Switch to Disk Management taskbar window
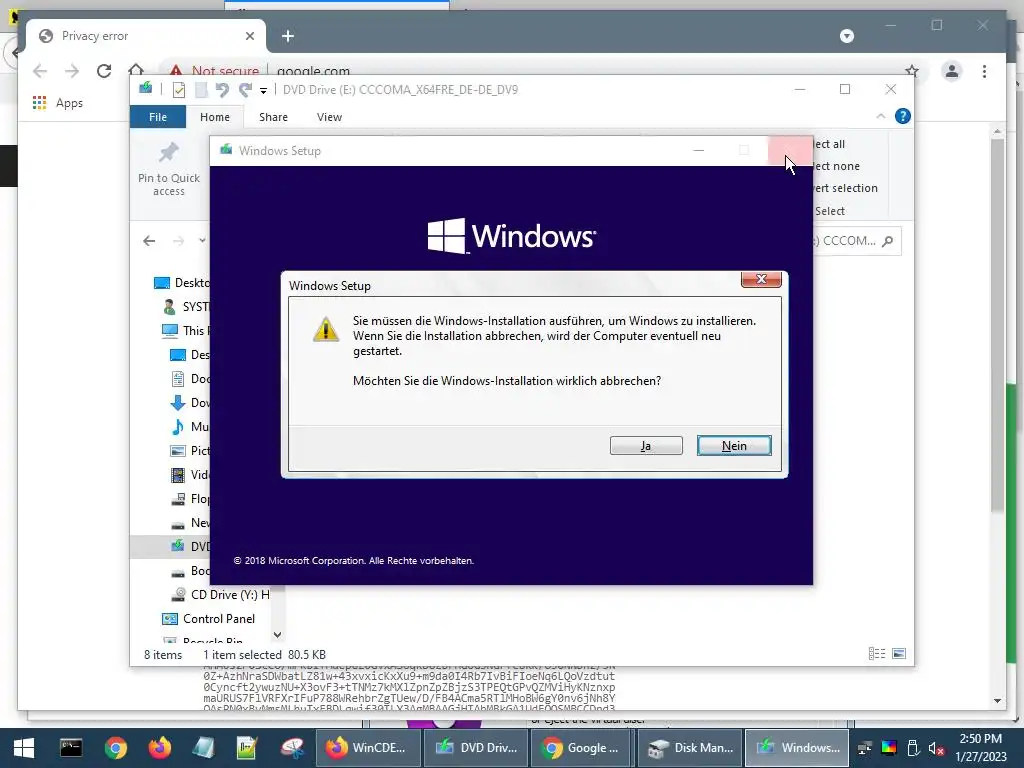The width and height of the screenshot is (1024, 768). [689, 748]
